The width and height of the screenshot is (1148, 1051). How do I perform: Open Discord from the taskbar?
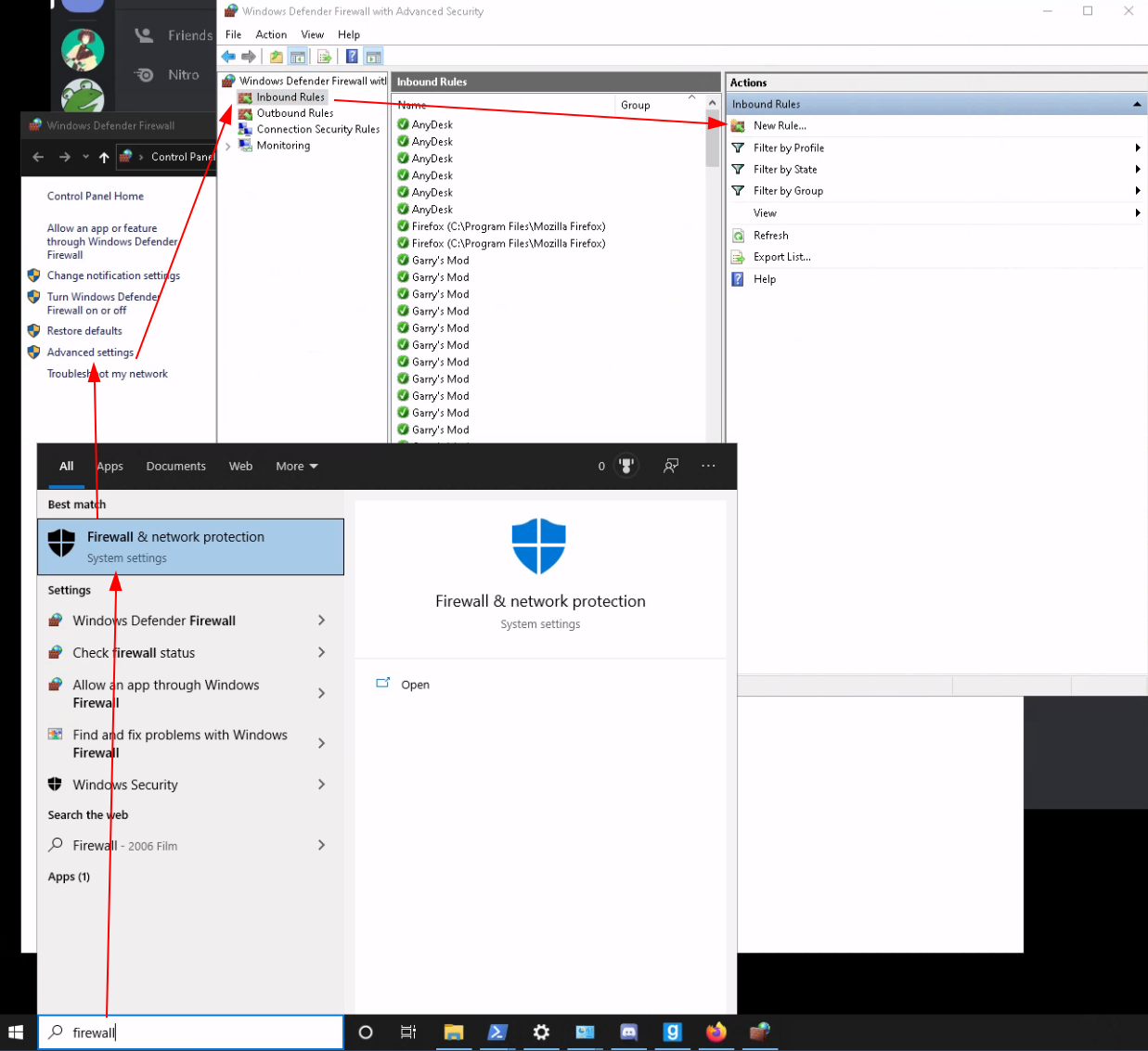tap(628, 1032)
